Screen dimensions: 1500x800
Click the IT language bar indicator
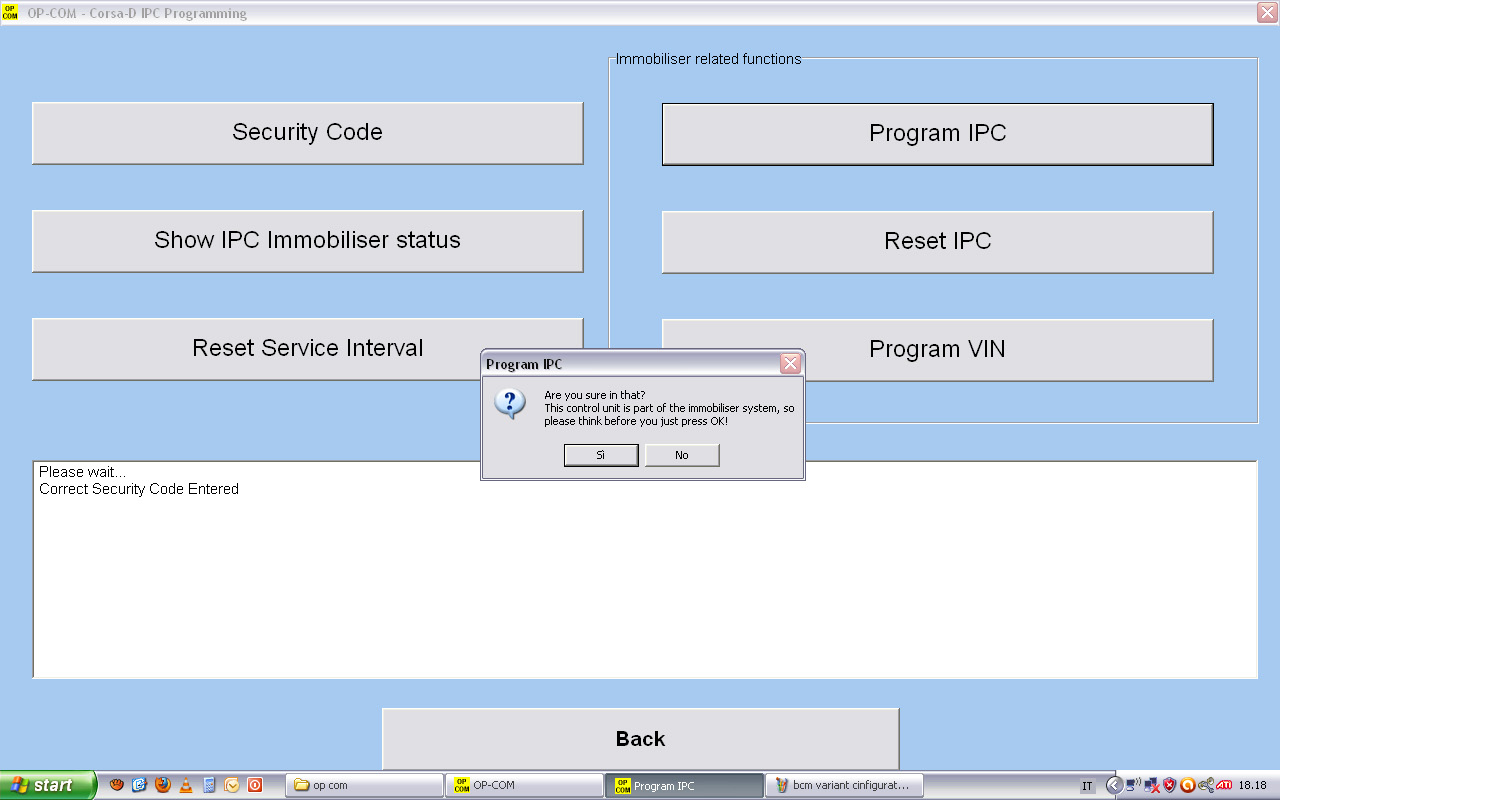(1087, 786)
